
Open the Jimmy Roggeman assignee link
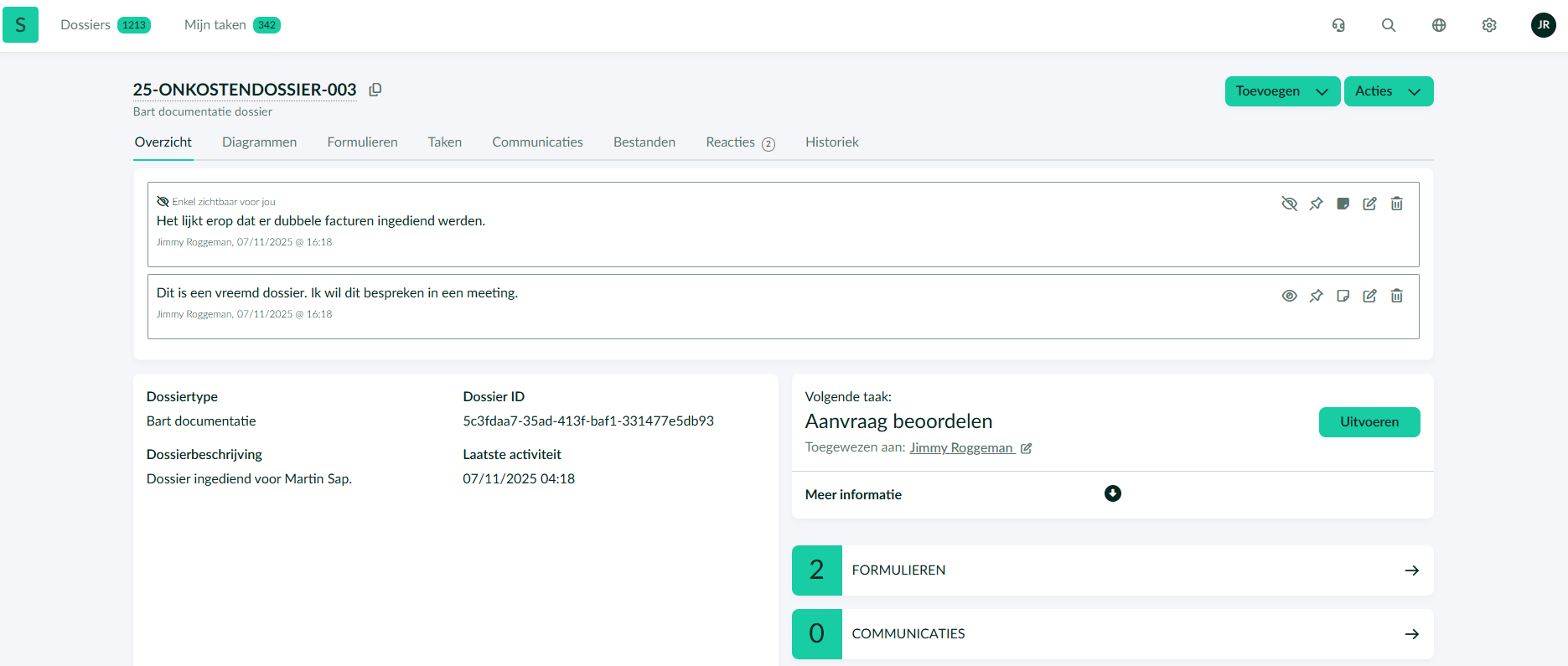pyautogui.click(x=961, y=448)
